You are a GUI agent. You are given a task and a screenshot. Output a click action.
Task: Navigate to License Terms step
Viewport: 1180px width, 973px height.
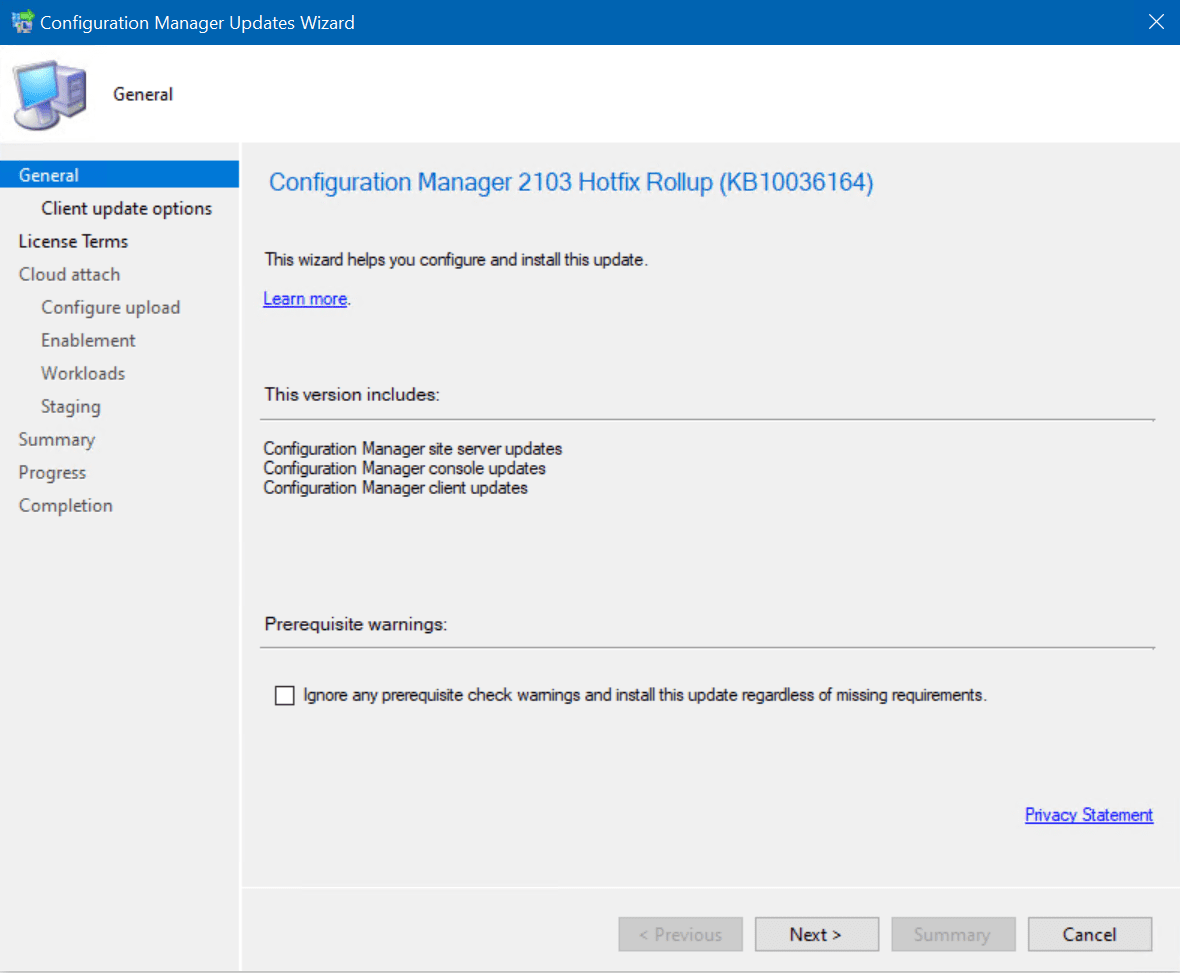tap(73, 241)
